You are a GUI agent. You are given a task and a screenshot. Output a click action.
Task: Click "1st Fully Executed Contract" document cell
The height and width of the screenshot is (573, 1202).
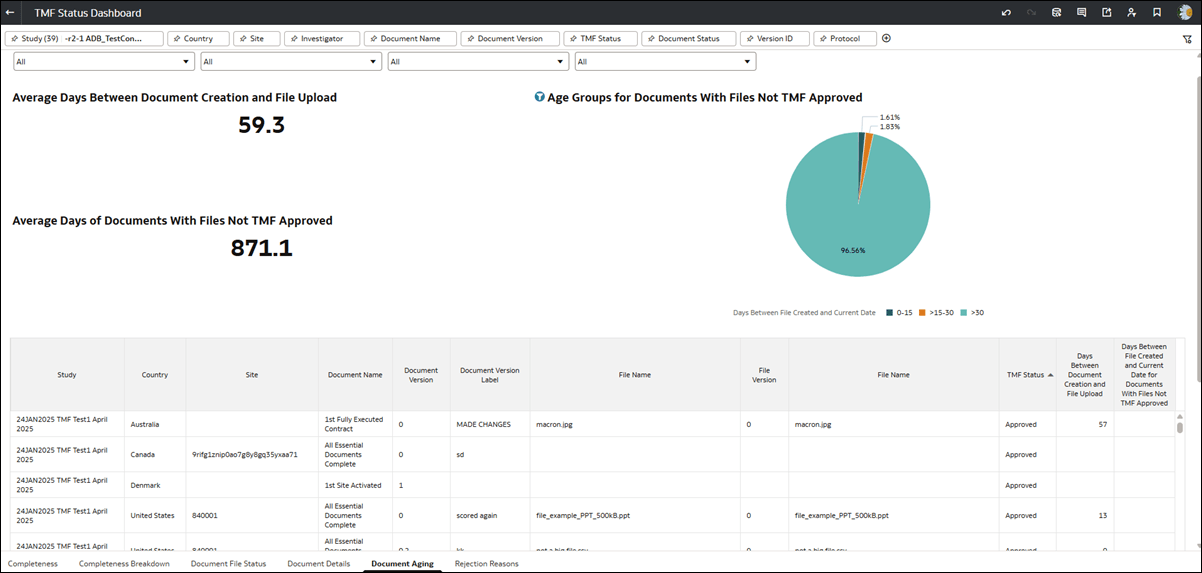354,424
